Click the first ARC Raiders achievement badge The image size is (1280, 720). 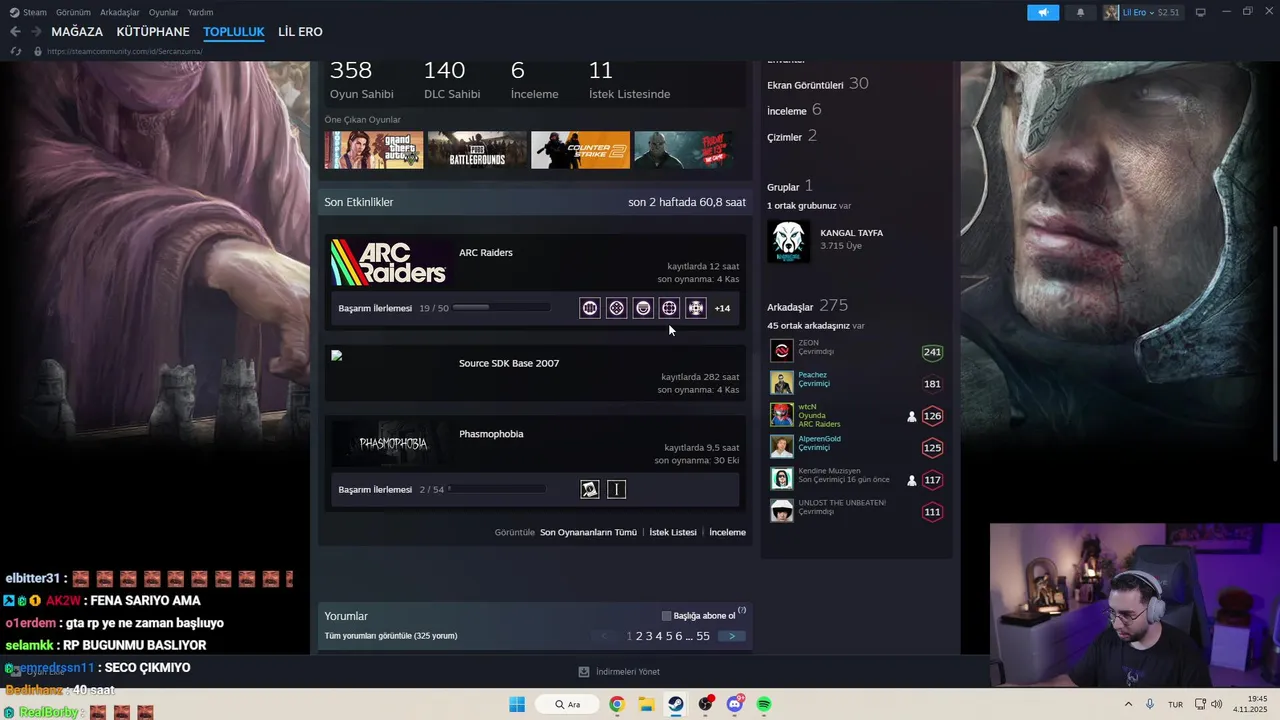(590, 308)
